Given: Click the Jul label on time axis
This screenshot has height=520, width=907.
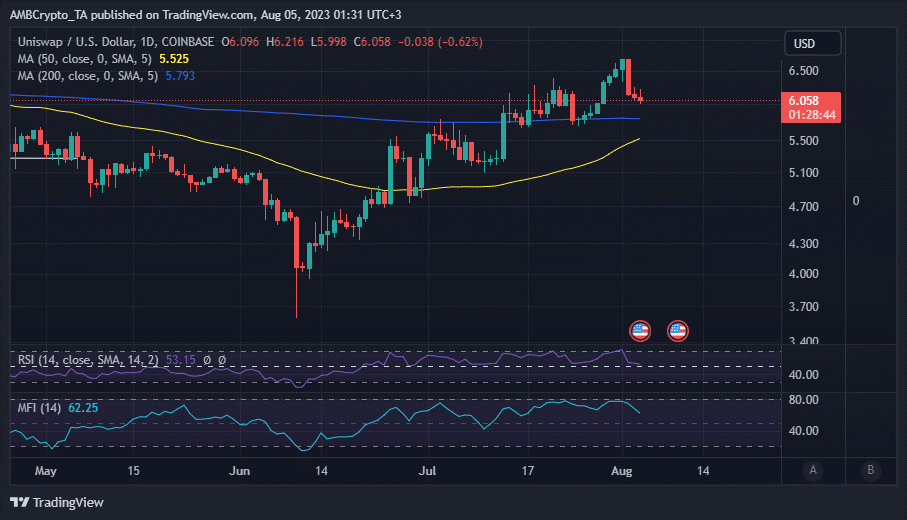Looking at the screenshot, I should pos(427,471).
